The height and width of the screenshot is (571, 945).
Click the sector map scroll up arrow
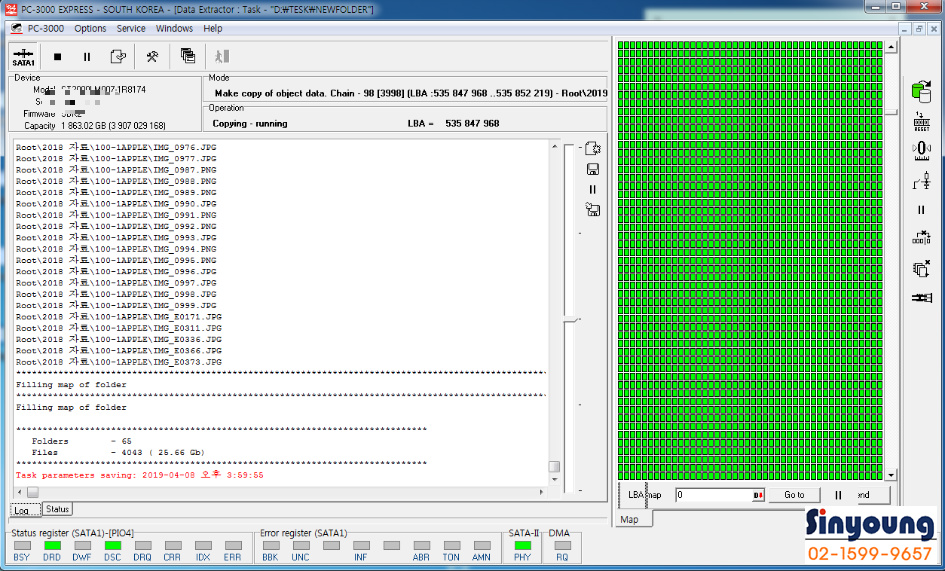(x=891, y=46)
